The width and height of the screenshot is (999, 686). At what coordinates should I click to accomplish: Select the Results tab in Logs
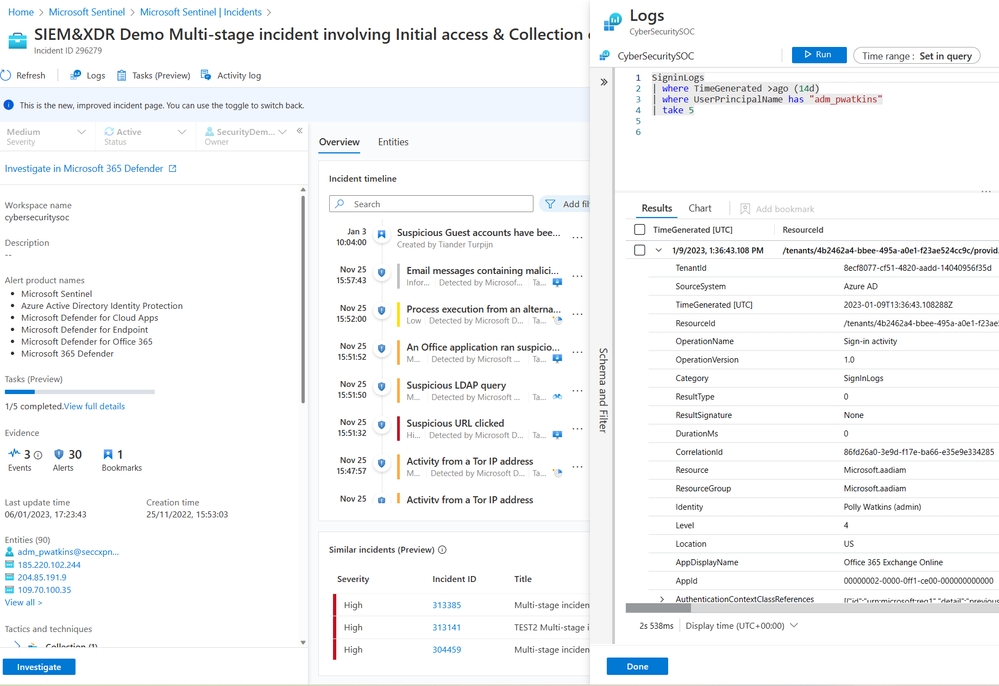click(x=657, y=208)
